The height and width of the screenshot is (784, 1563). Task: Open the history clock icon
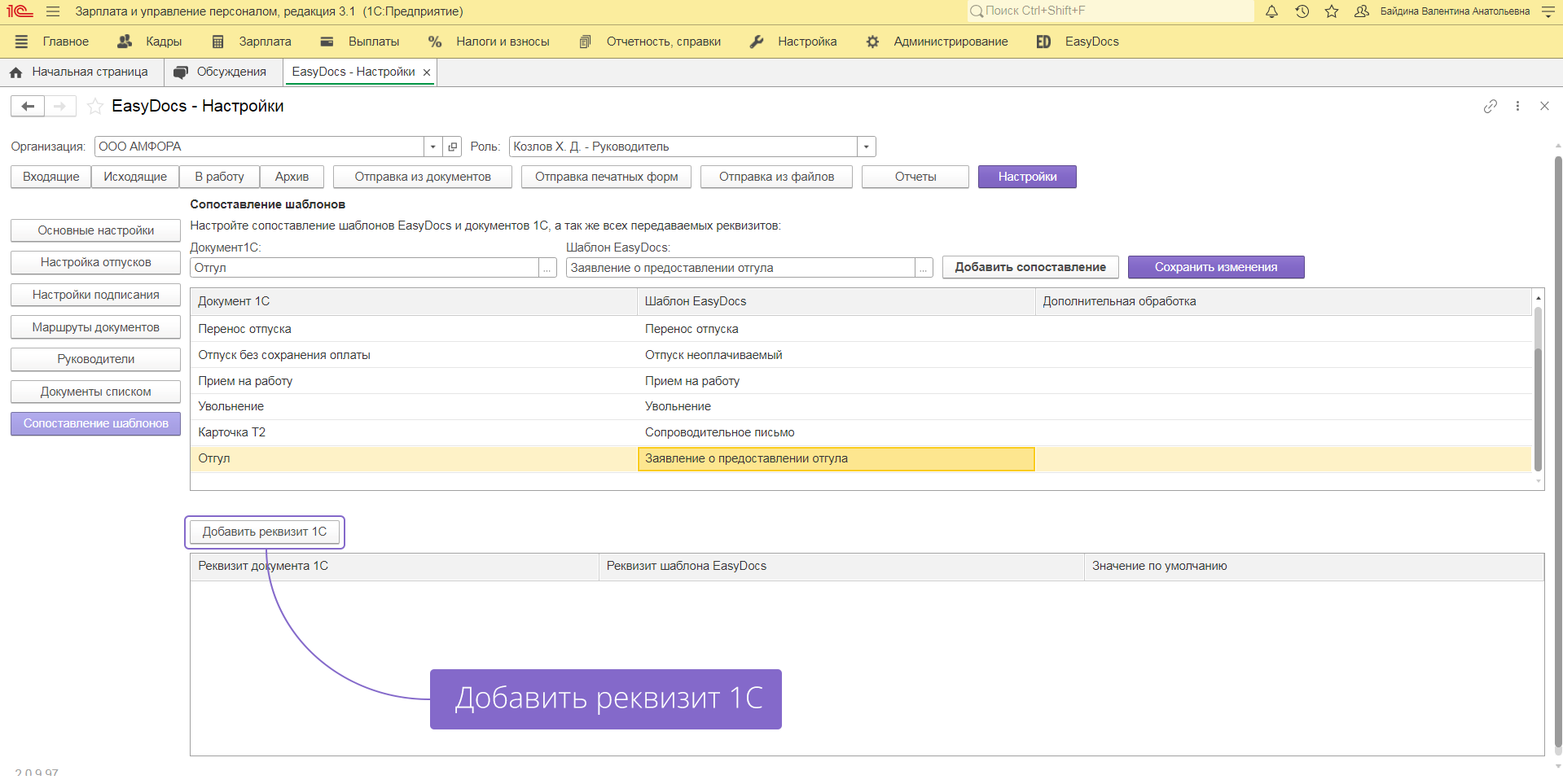tap(1302, 11)
